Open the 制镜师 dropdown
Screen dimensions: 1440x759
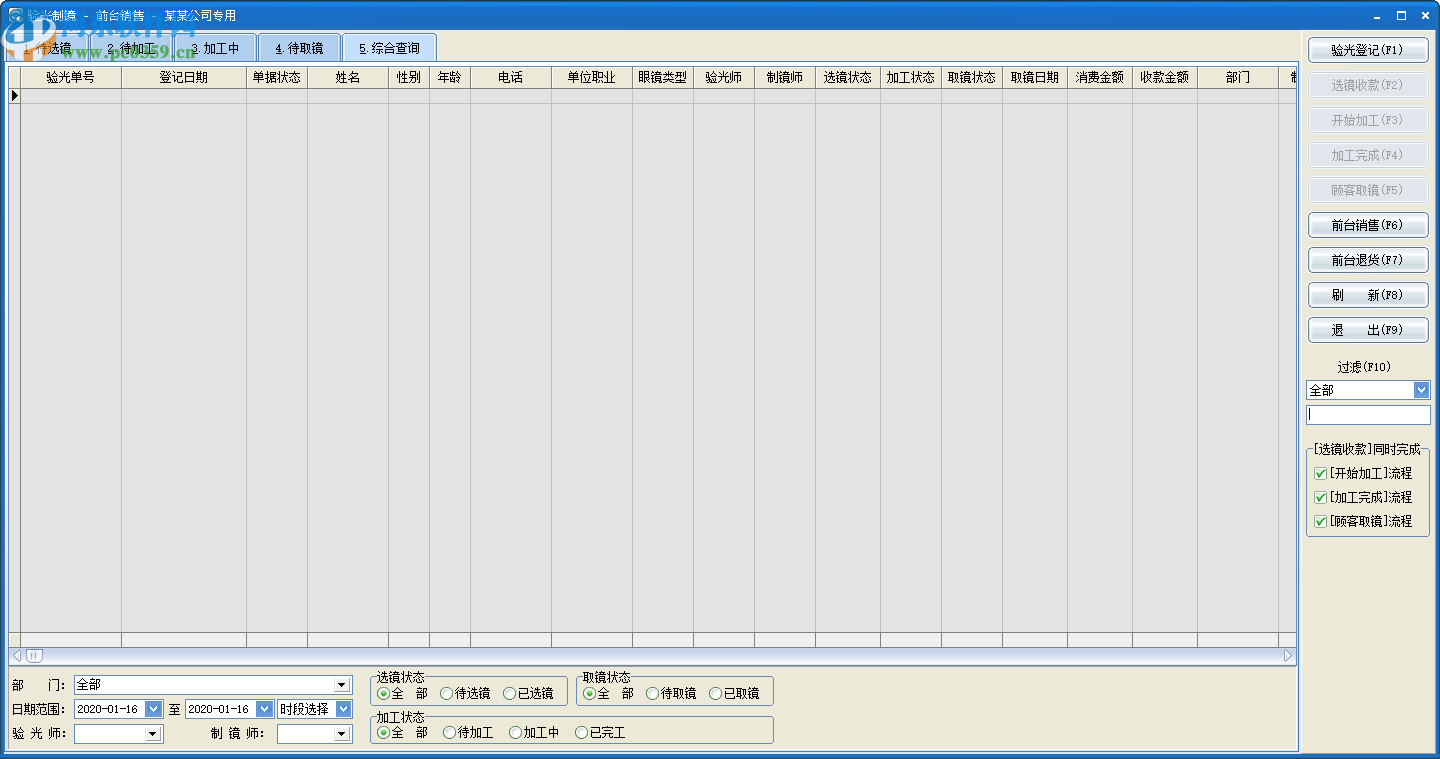coord(343,734)
